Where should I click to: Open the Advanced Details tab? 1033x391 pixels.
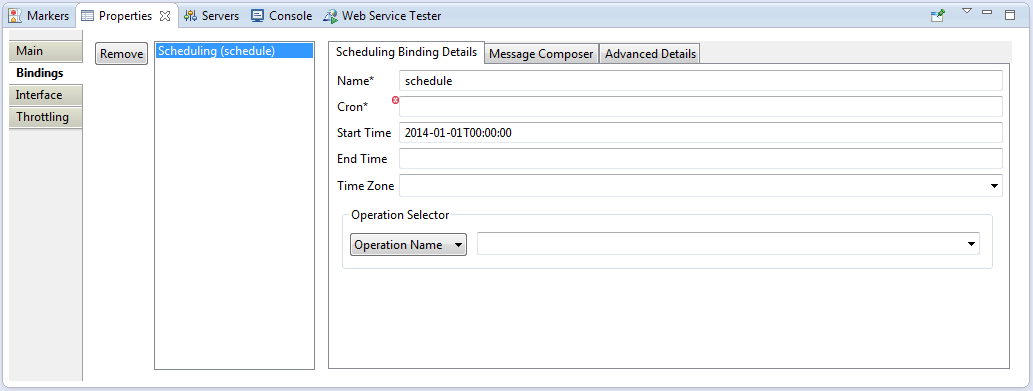pyautogui.click(x=650, y=54)
